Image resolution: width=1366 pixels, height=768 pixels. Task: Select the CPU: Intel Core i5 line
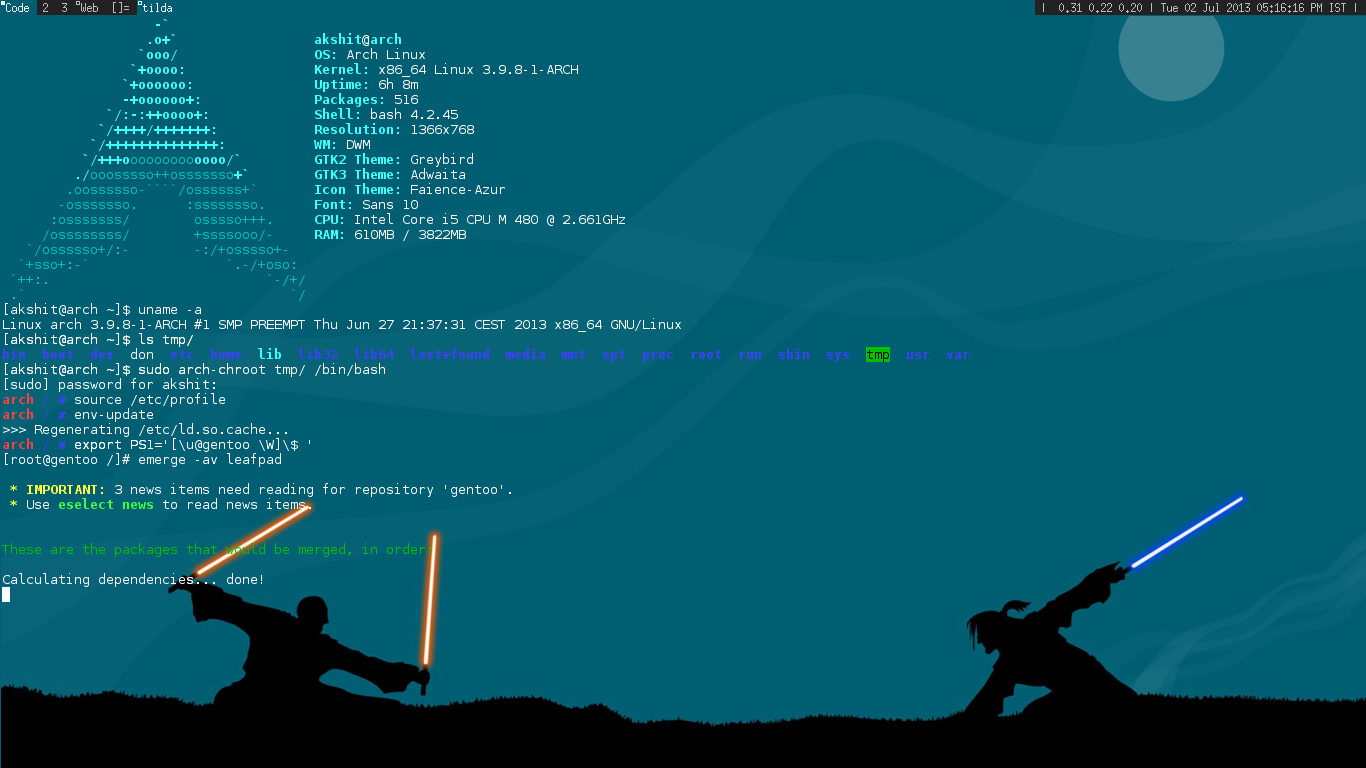pos(470,220)
